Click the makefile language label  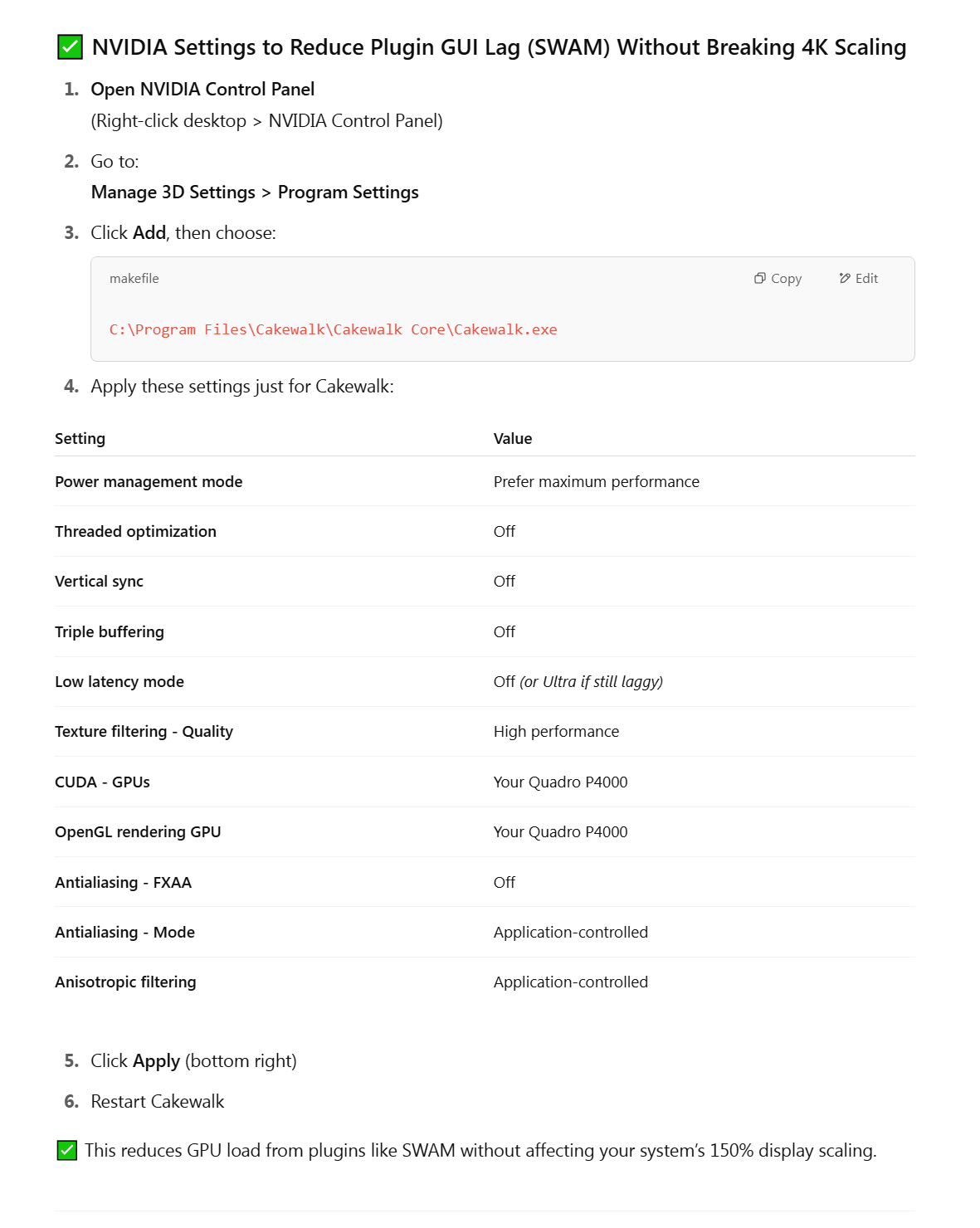(134, 279)
